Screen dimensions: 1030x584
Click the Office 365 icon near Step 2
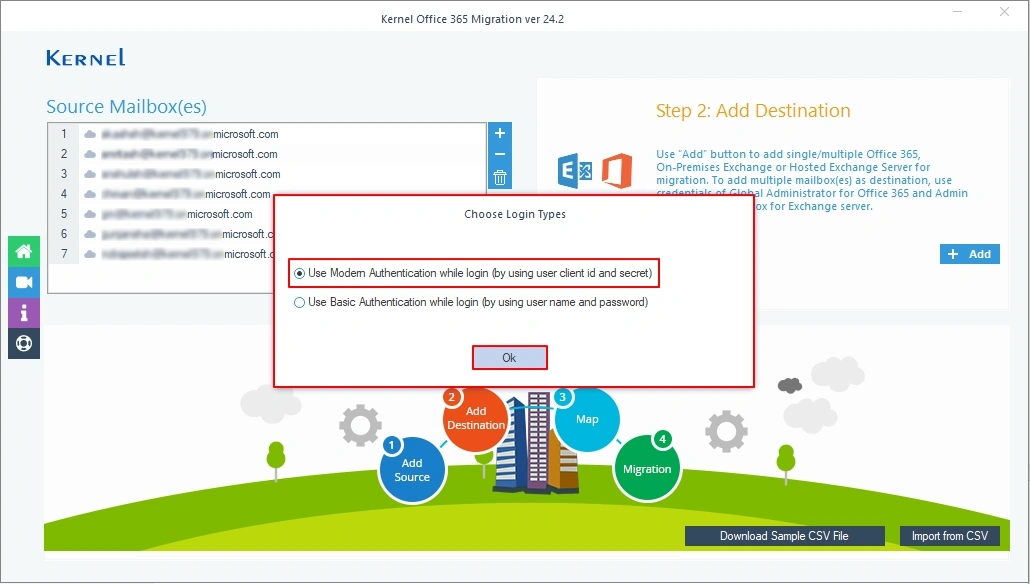(x=618, y=170)
